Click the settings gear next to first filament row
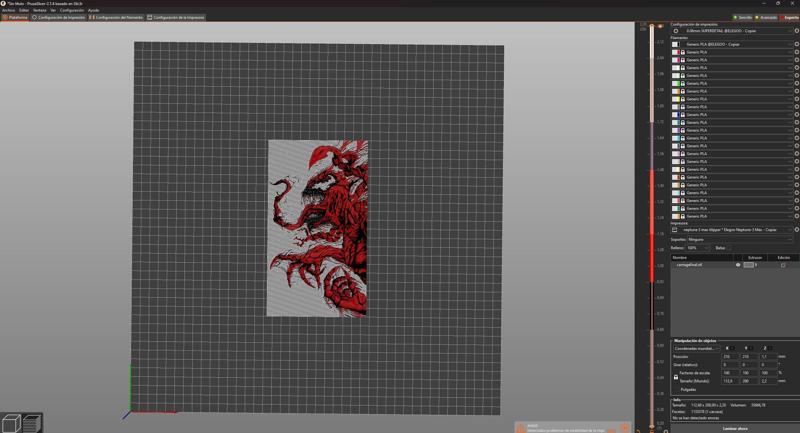This screenshot has height=433, width=800. click(796, 44)
